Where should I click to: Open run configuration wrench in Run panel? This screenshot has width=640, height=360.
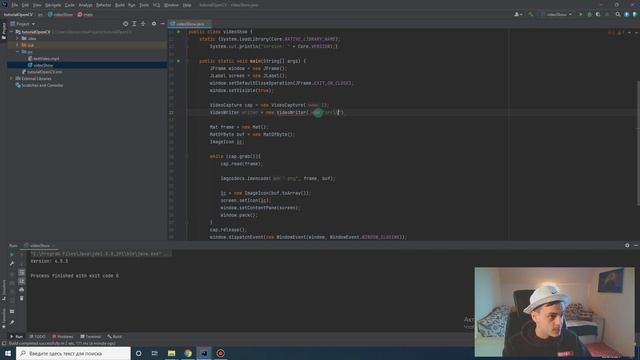tap(12, 263)
